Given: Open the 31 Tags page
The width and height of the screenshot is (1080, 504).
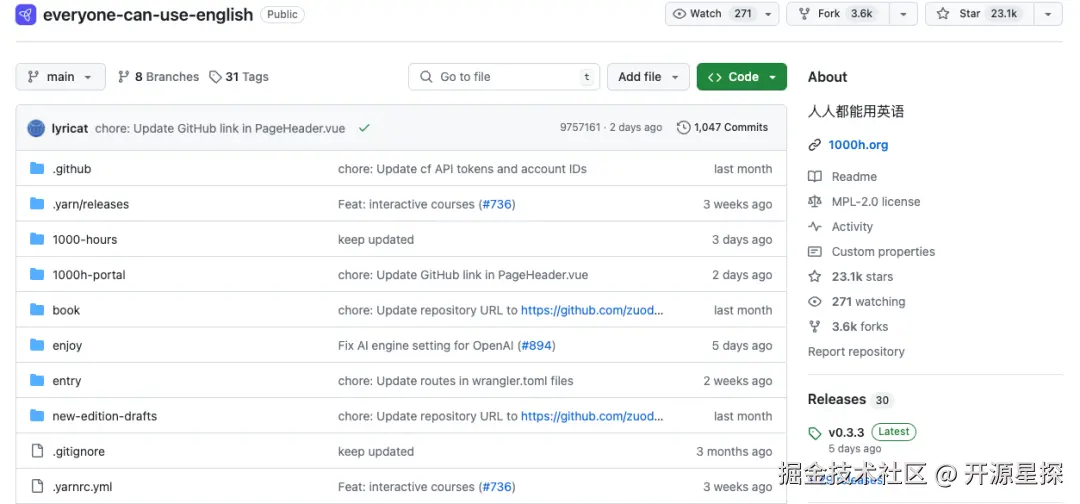Looking at the screenshot, I should [239, 77].
